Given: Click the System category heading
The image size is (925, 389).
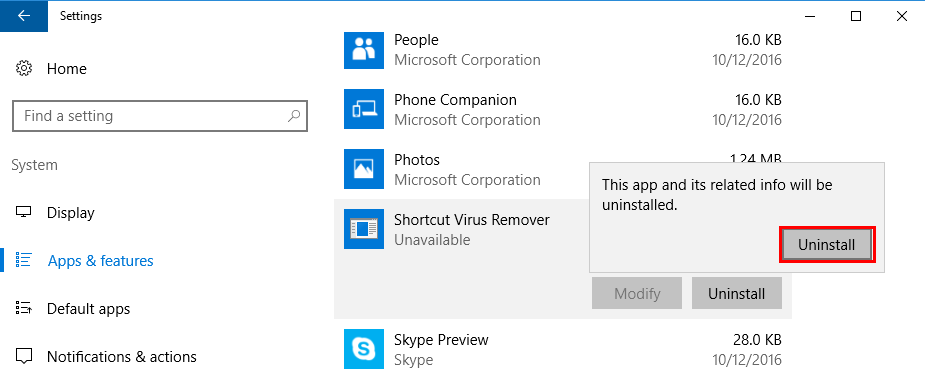Looking at the screenshot, I should [x=34, y=165].
